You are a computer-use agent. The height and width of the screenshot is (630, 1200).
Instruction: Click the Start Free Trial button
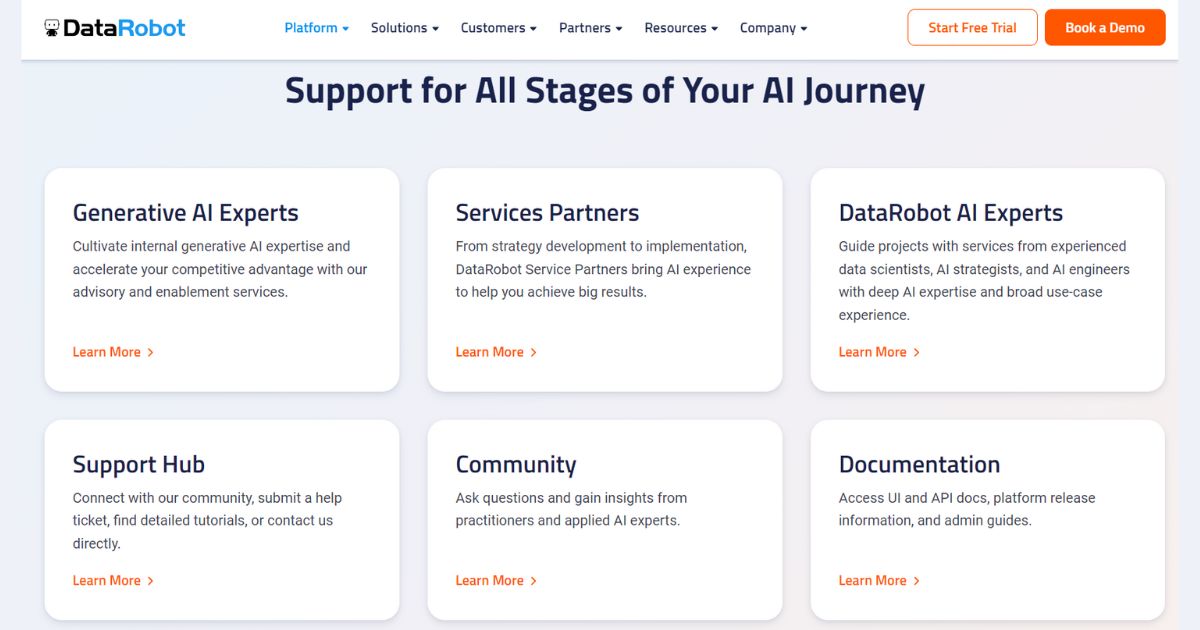pos(972,27)
